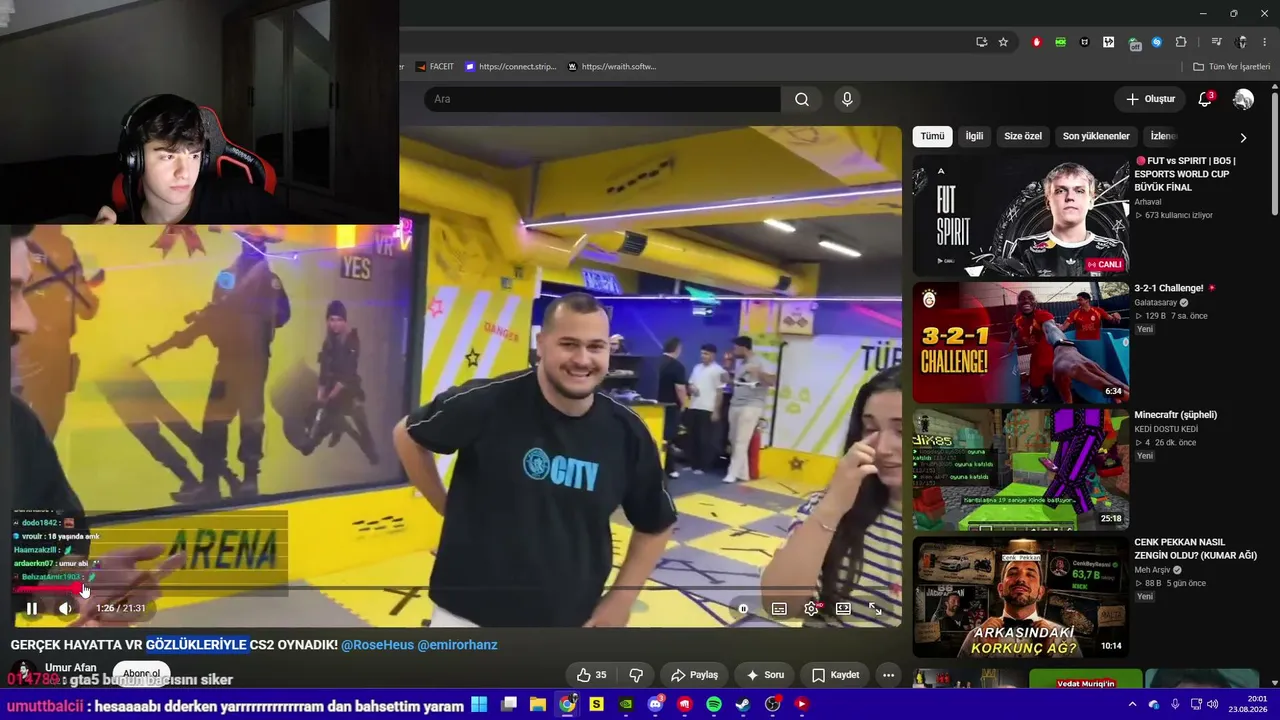Image resolution: width=1280 pixels, height=720 pixels.
Task: Open the Umur Afan channel avatar
Action: tap(24, 673)
